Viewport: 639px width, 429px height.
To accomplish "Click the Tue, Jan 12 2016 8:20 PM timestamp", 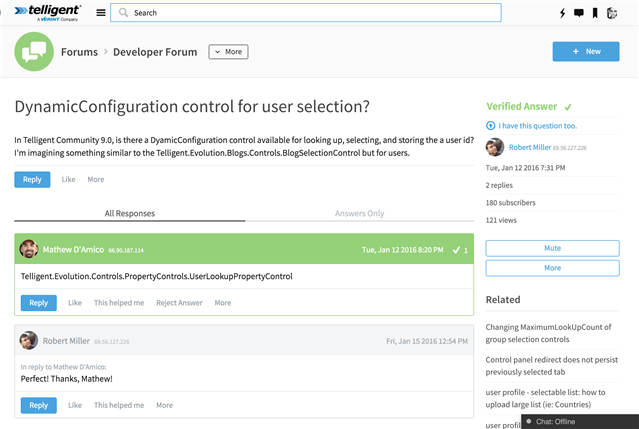I will click(403, 250).
